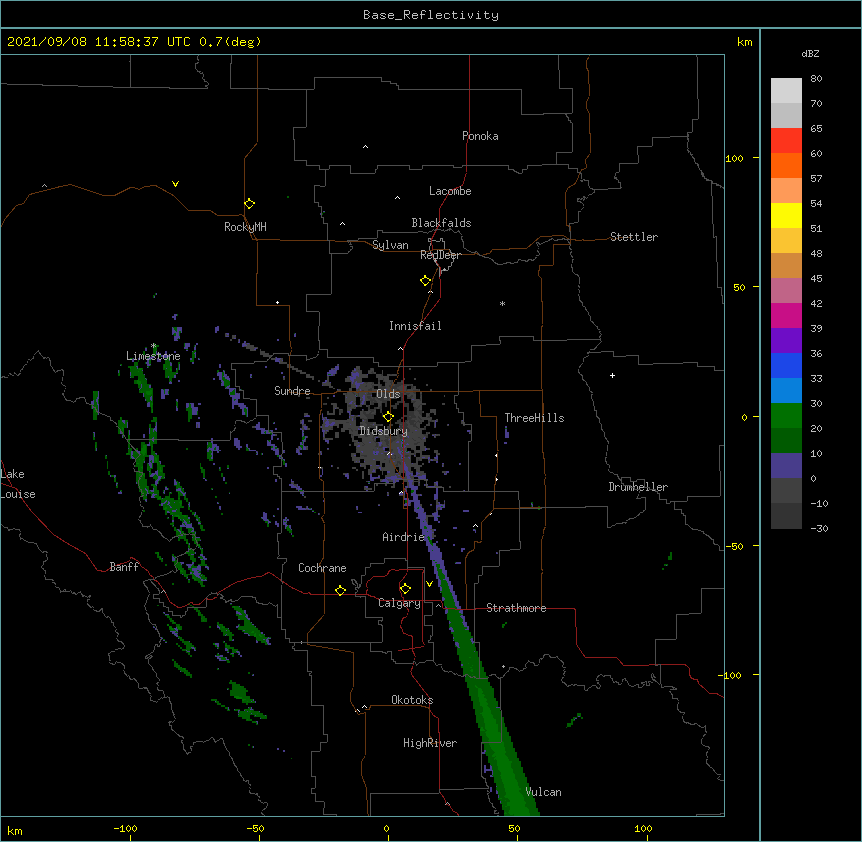Click the 80 dBZ legend value
Screen dimensions: 862x842
click(816, 79)
